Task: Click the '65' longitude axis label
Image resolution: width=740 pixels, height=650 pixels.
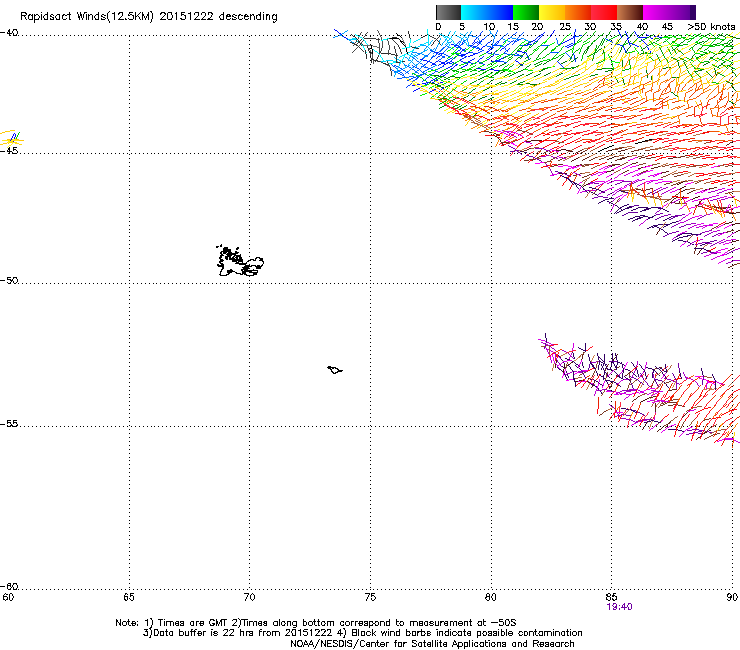Action: [129, 597]
